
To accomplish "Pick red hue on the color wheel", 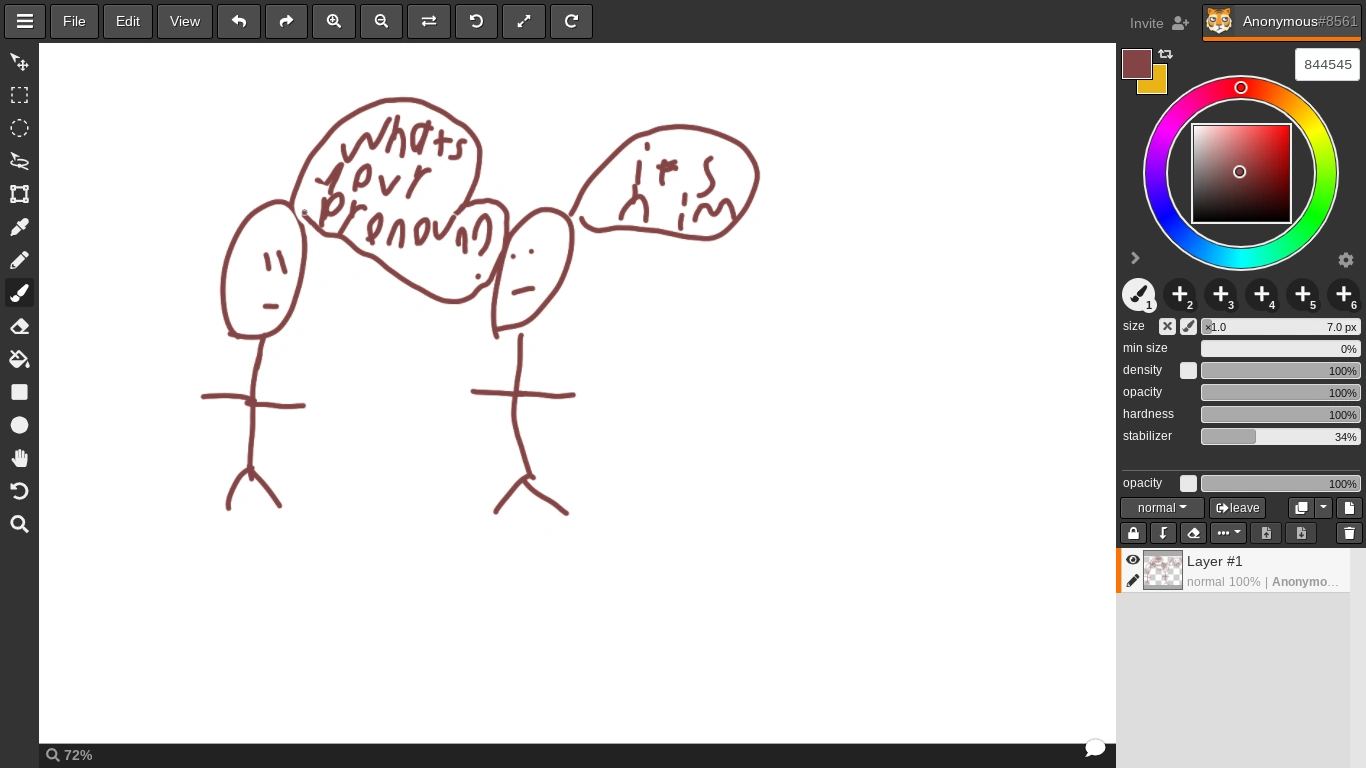I will coord(1241,88).
